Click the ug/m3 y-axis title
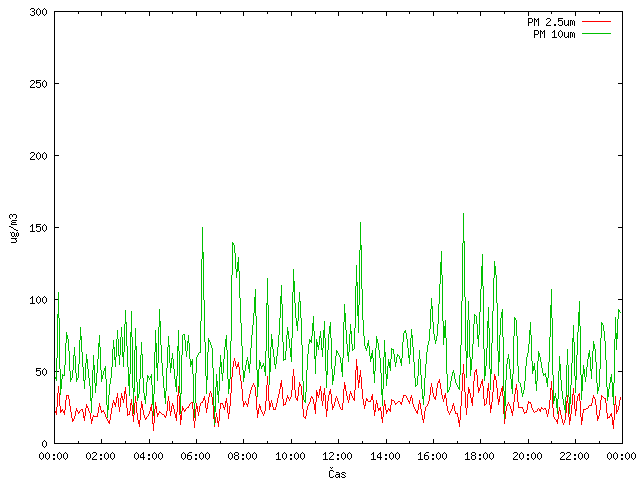 click(14, 228)
